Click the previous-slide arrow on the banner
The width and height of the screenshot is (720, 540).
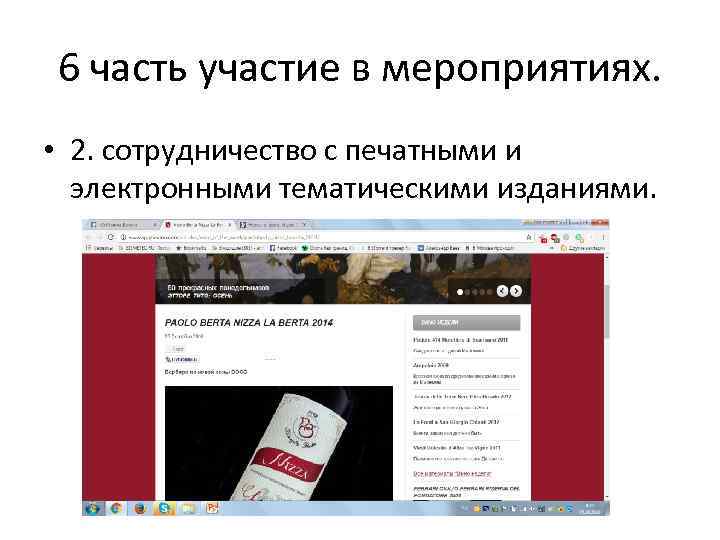click(502, 291)
